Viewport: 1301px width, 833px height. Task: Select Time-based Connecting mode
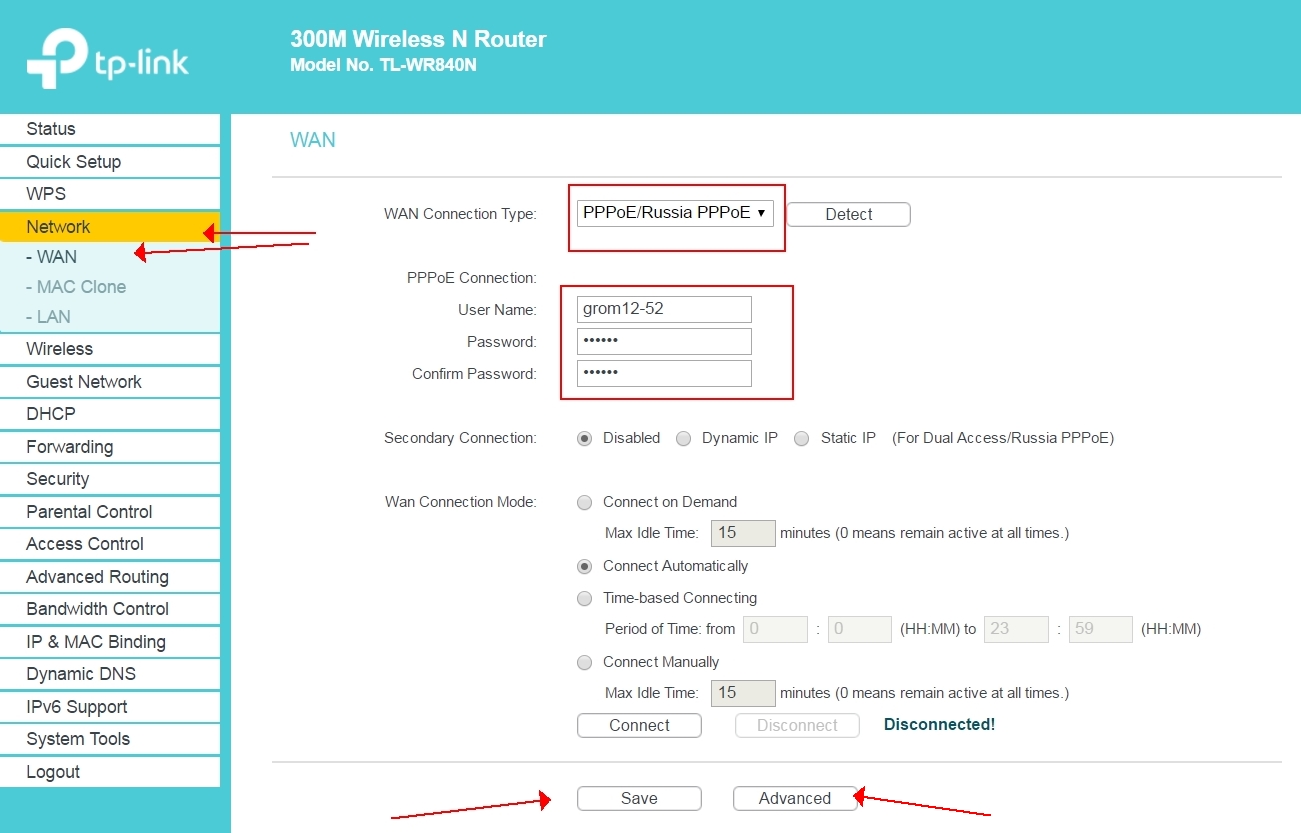585,598
